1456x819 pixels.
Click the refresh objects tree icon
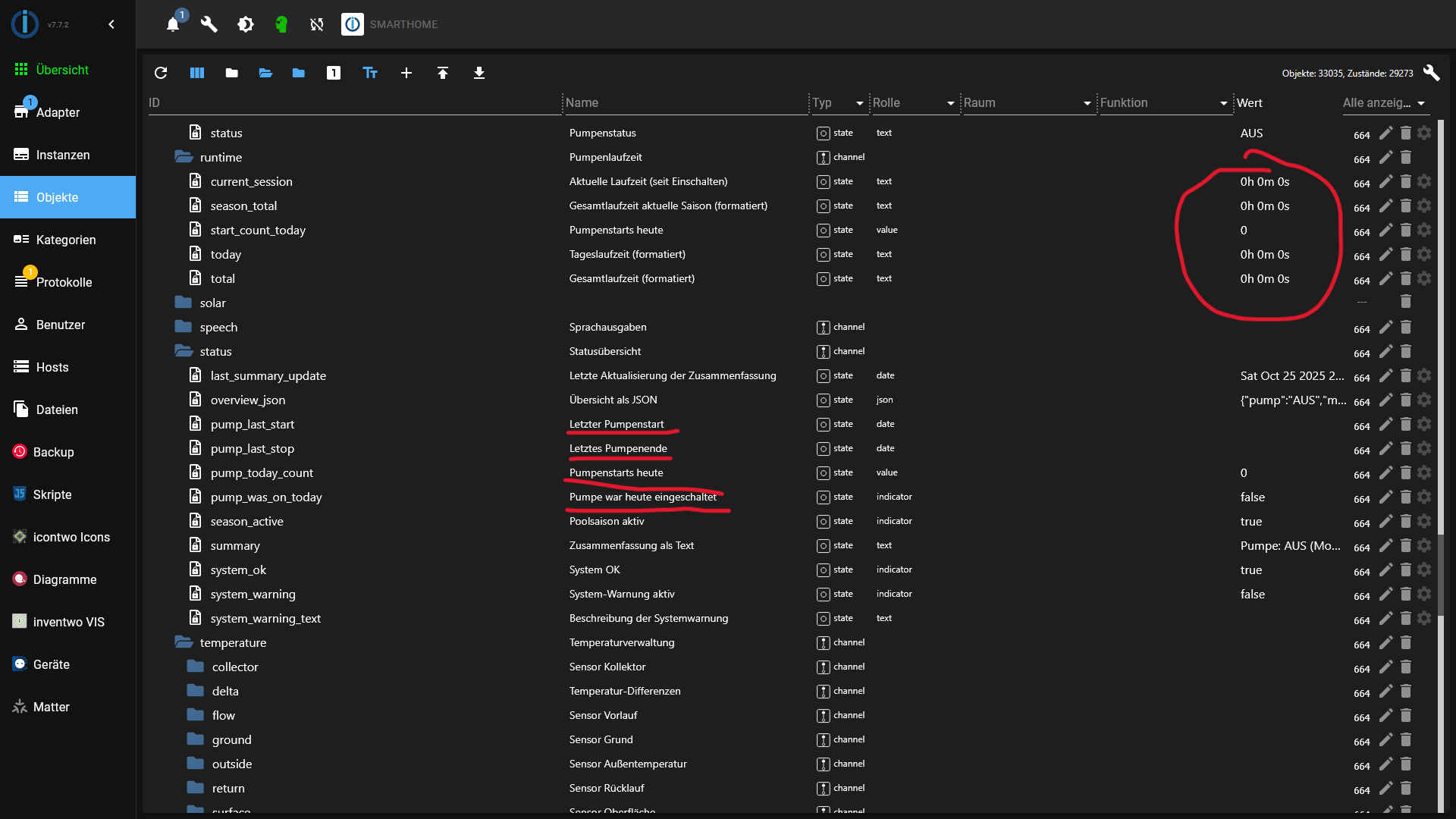point(161,73)
